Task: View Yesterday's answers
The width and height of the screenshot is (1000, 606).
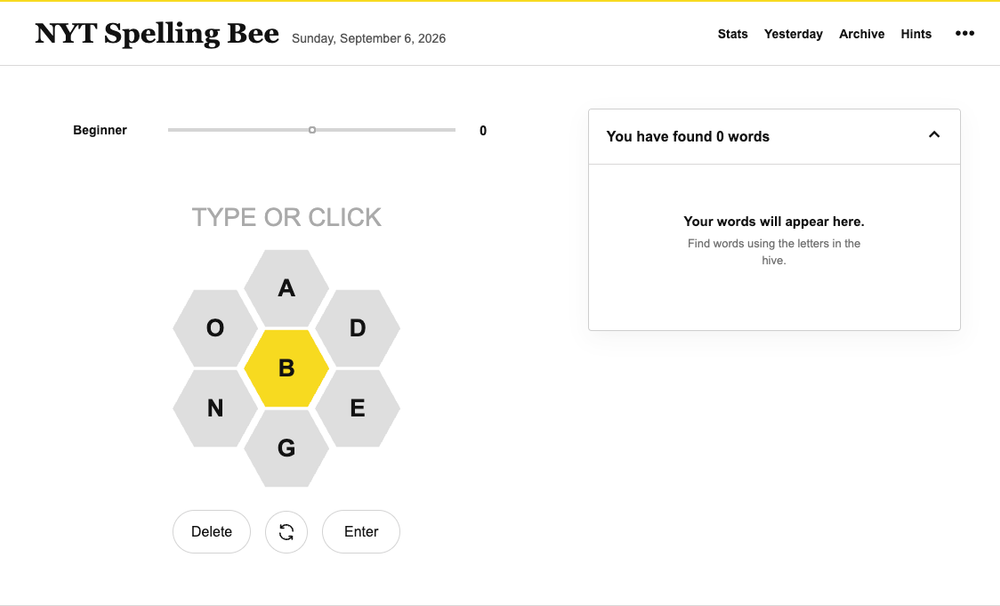Action: coord(793,34)
